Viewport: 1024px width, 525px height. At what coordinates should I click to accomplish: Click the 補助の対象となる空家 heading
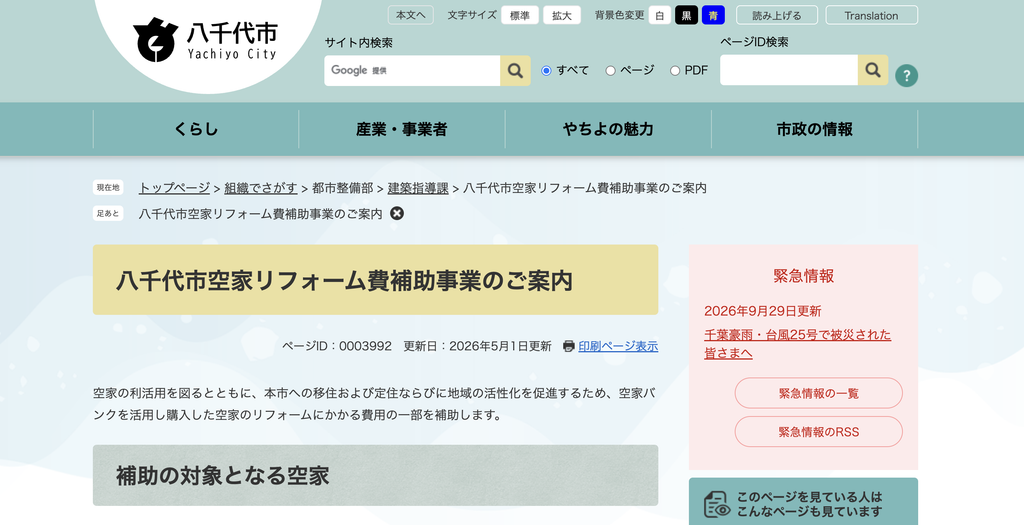coord(376,475)
